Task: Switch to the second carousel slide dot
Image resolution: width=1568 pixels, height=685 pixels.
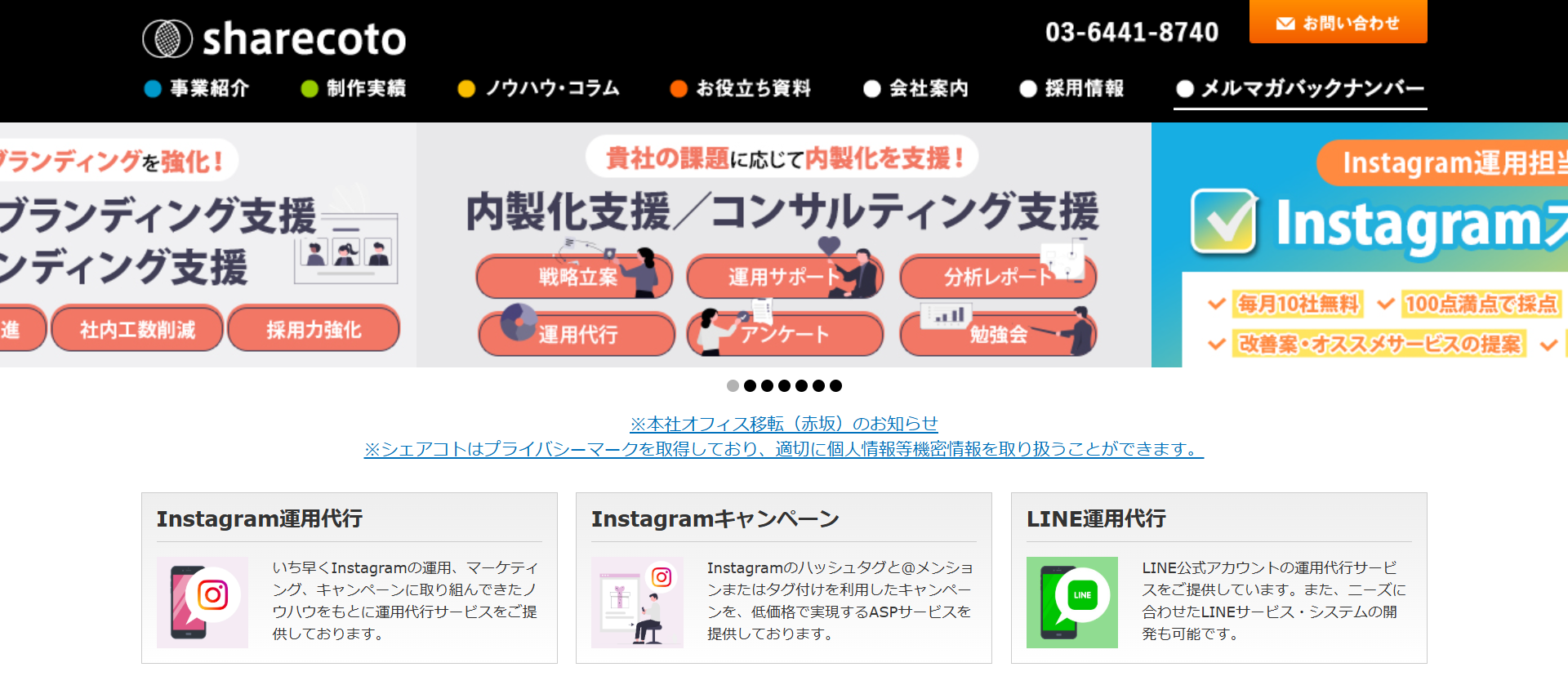Action: tap(750, 385)
